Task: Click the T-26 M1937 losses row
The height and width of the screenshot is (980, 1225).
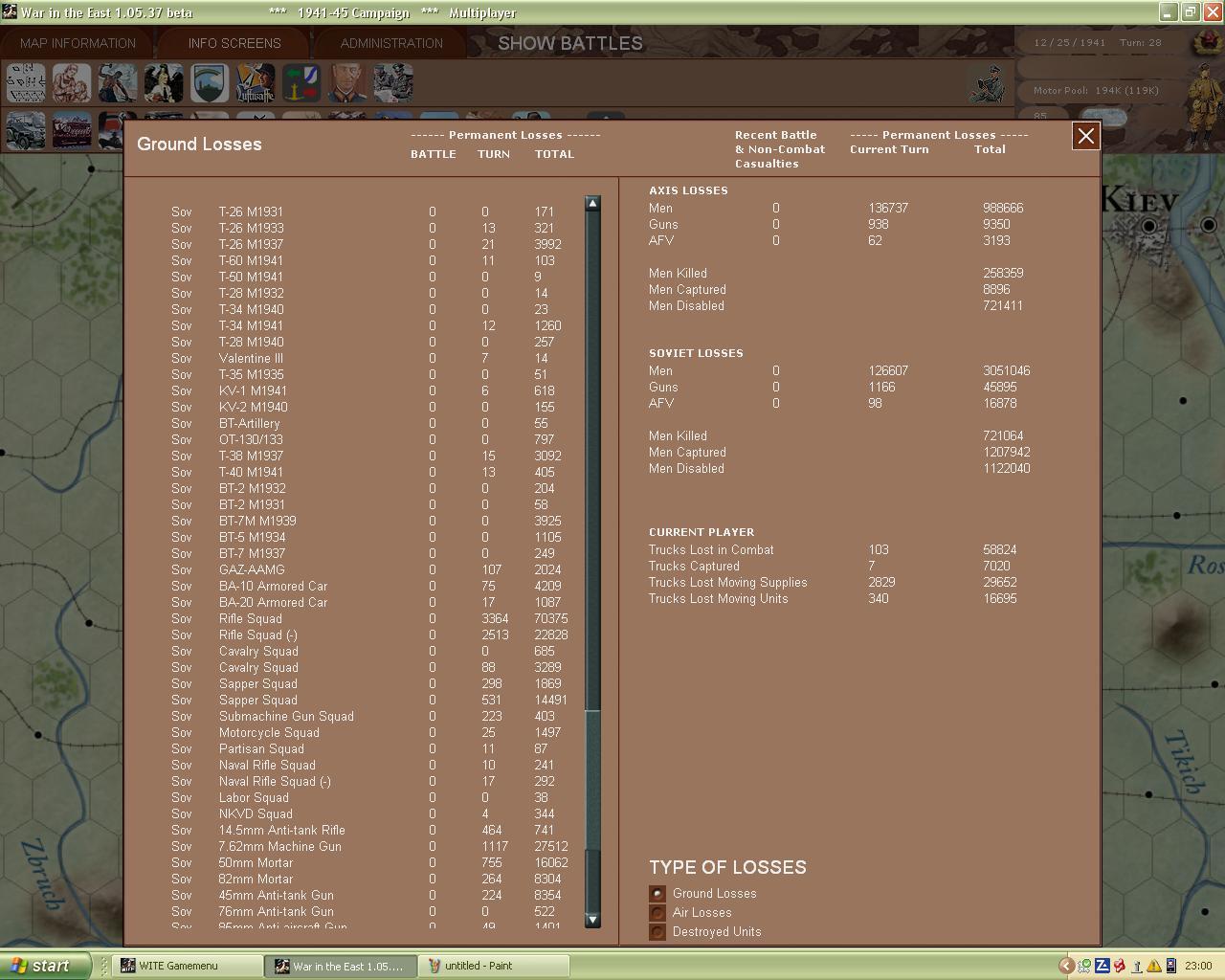Action: pos(369,245)
